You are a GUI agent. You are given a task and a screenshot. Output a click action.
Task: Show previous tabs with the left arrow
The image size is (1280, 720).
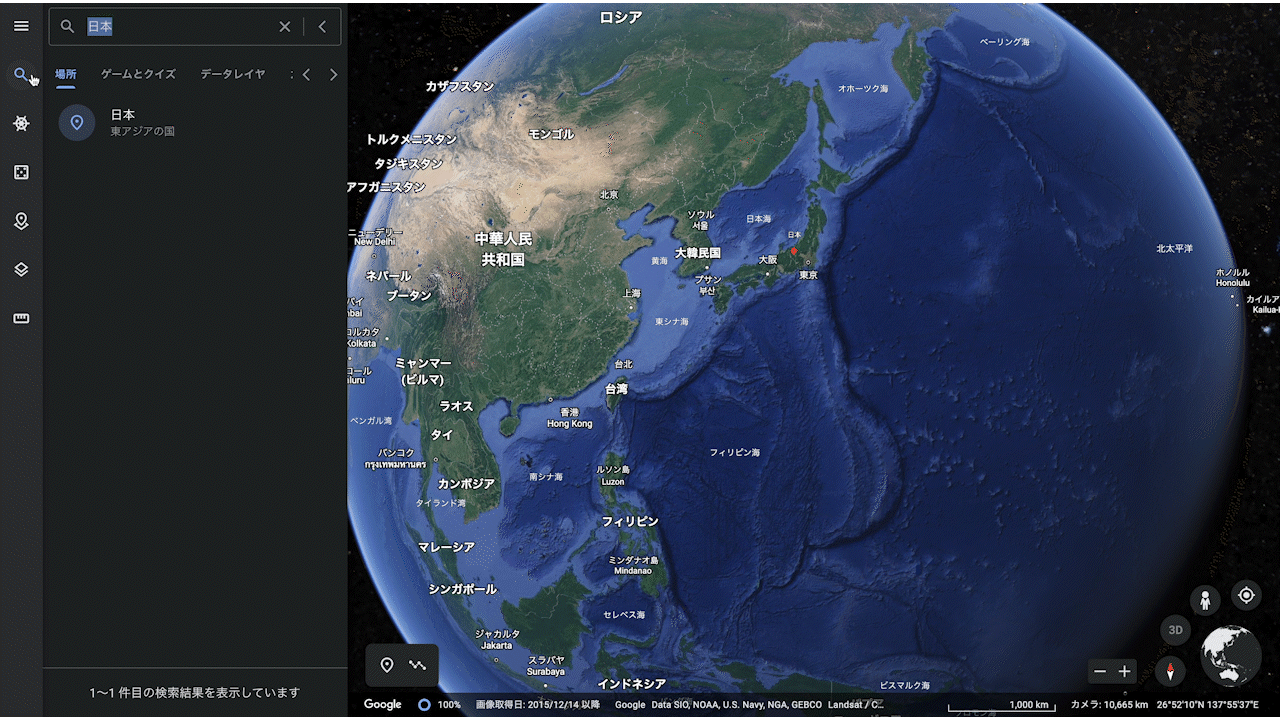pyautogui.click(x=307, y=75)
